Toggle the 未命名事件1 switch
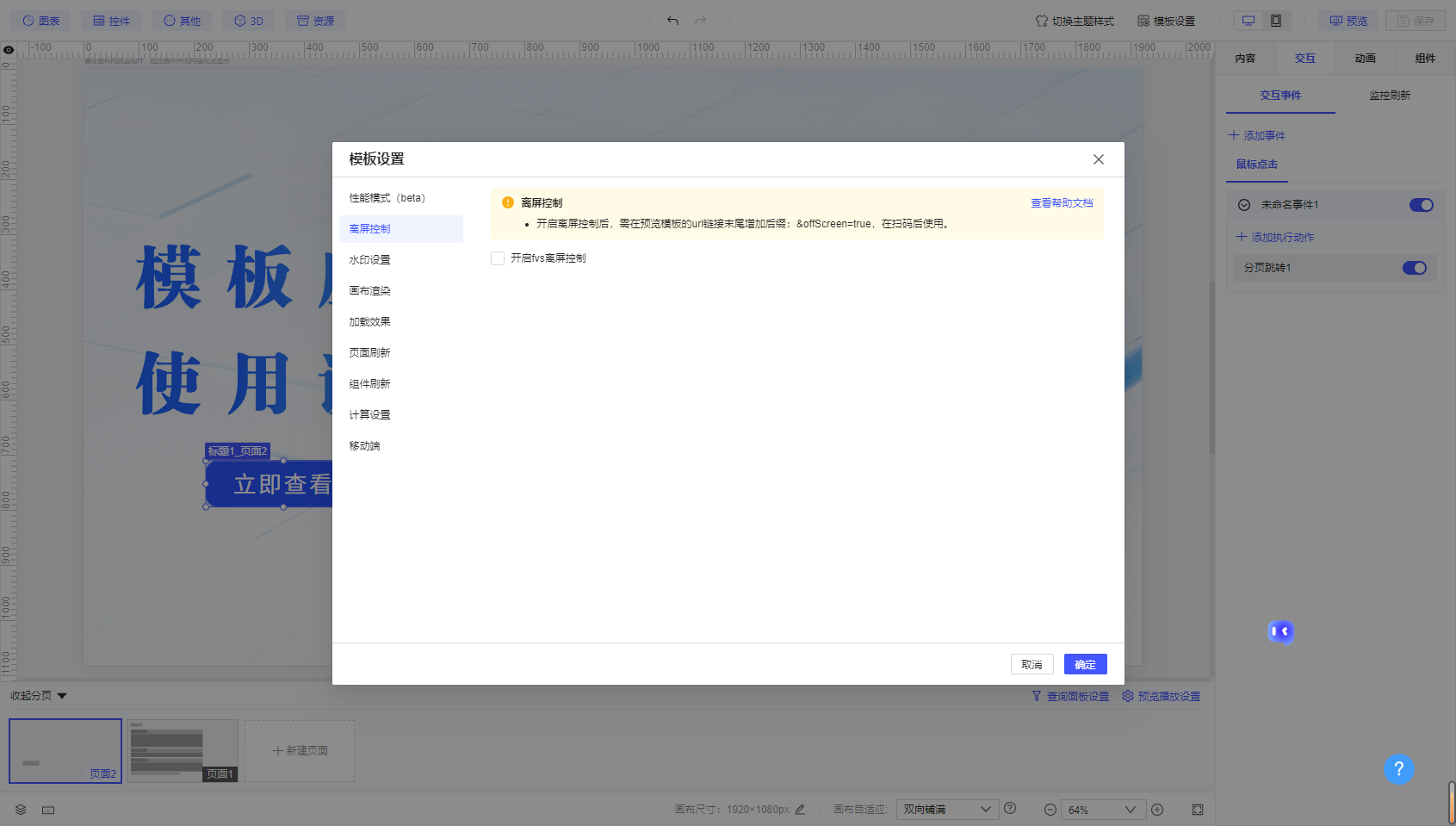Image resolution: width=1456 pixels, height=826 pixels. [x=1421, y=205]
